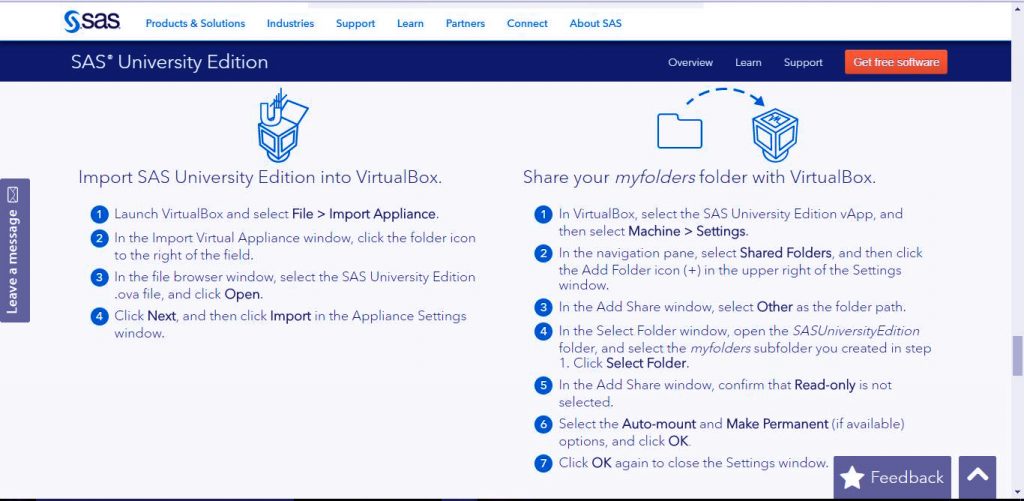Open the About SAS menu
Viewport: 1024px width, 501px height.
[595, 24]
